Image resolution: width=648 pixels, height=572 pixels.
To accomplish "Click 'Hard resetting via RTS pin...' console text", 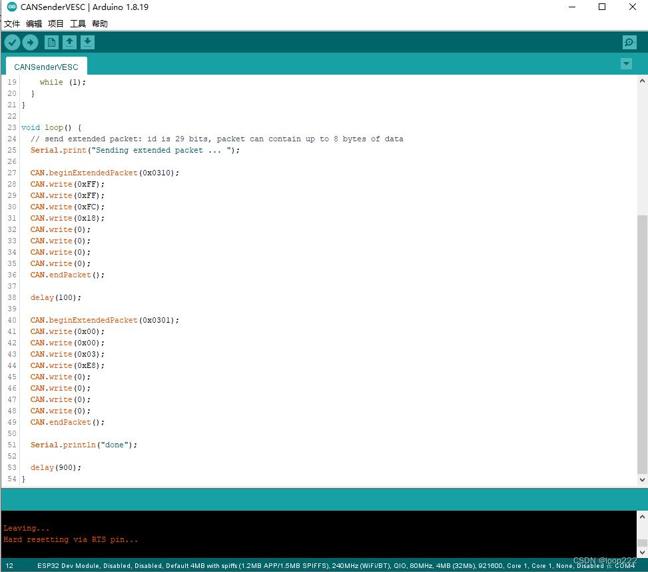I will pyautogui.click(x=71, y=540).
